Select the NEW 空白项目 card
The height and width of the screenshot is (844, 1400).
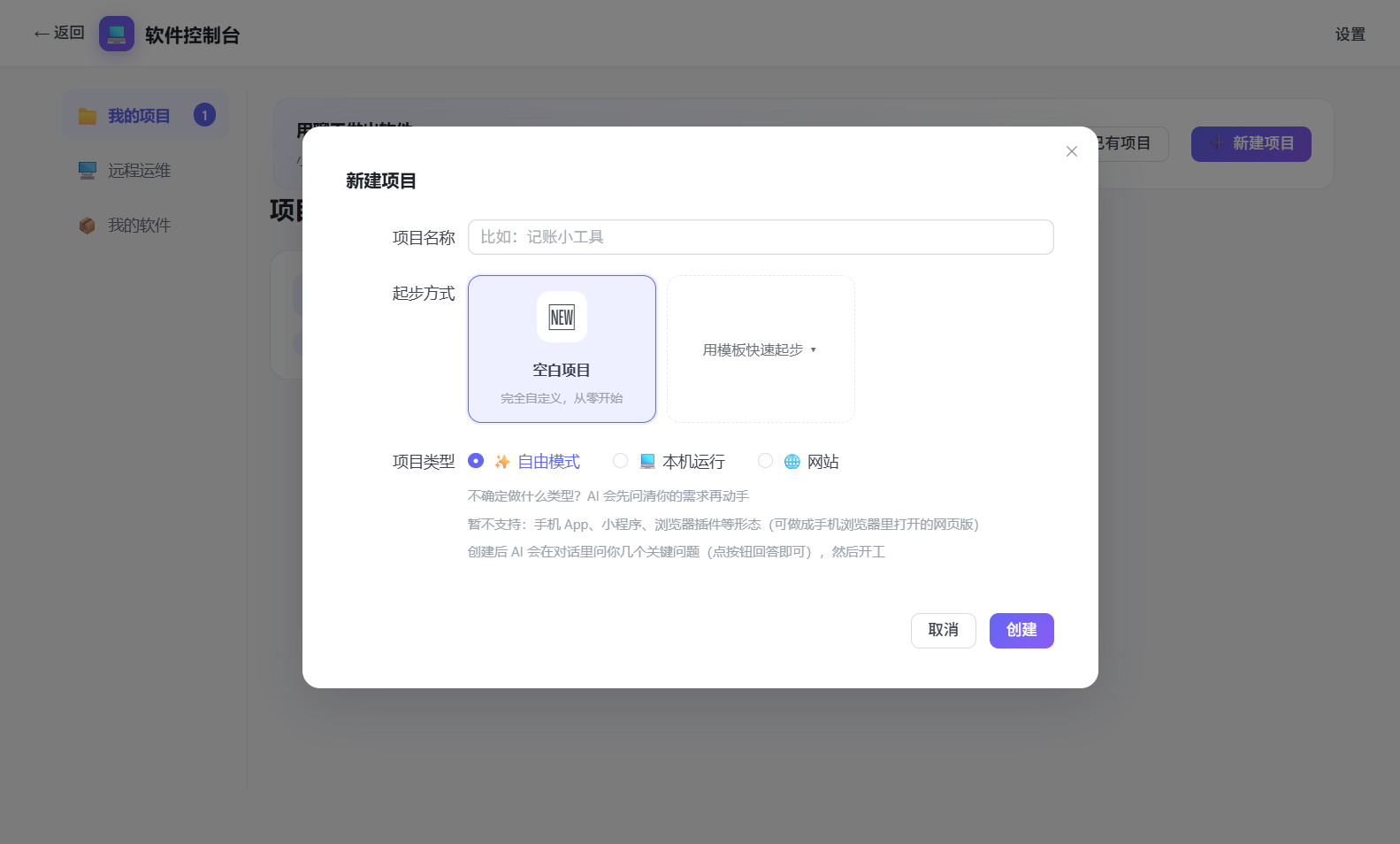562,349
